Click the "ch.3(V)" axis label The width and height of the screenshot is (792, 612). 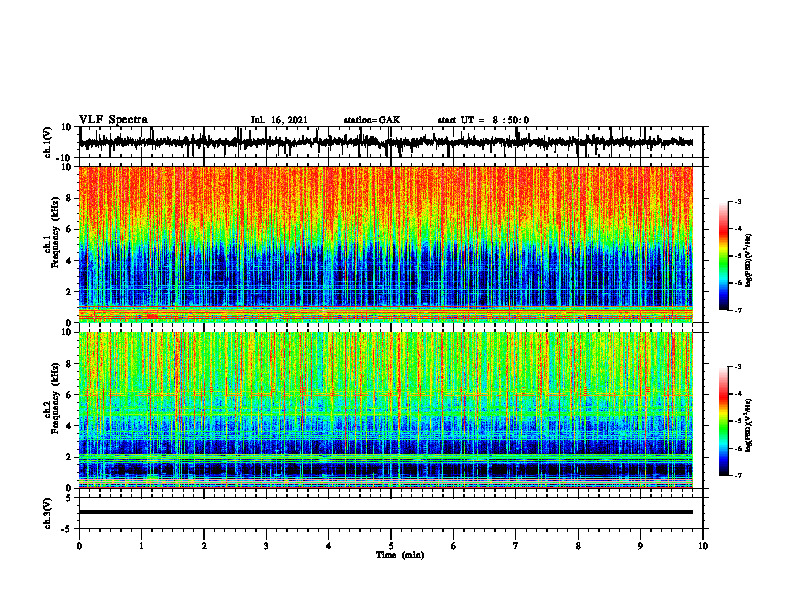(47, 513)
